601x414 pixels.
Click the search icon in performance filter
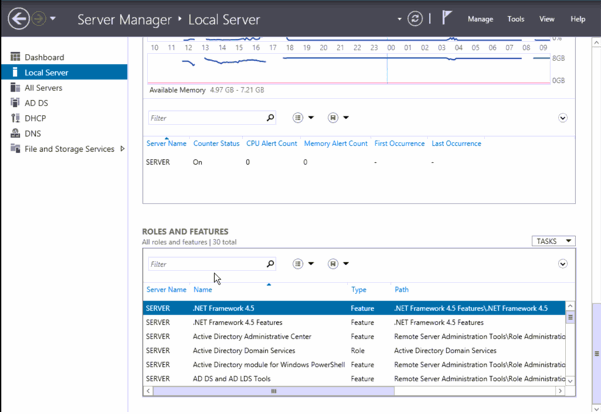(x=270, y=118)
